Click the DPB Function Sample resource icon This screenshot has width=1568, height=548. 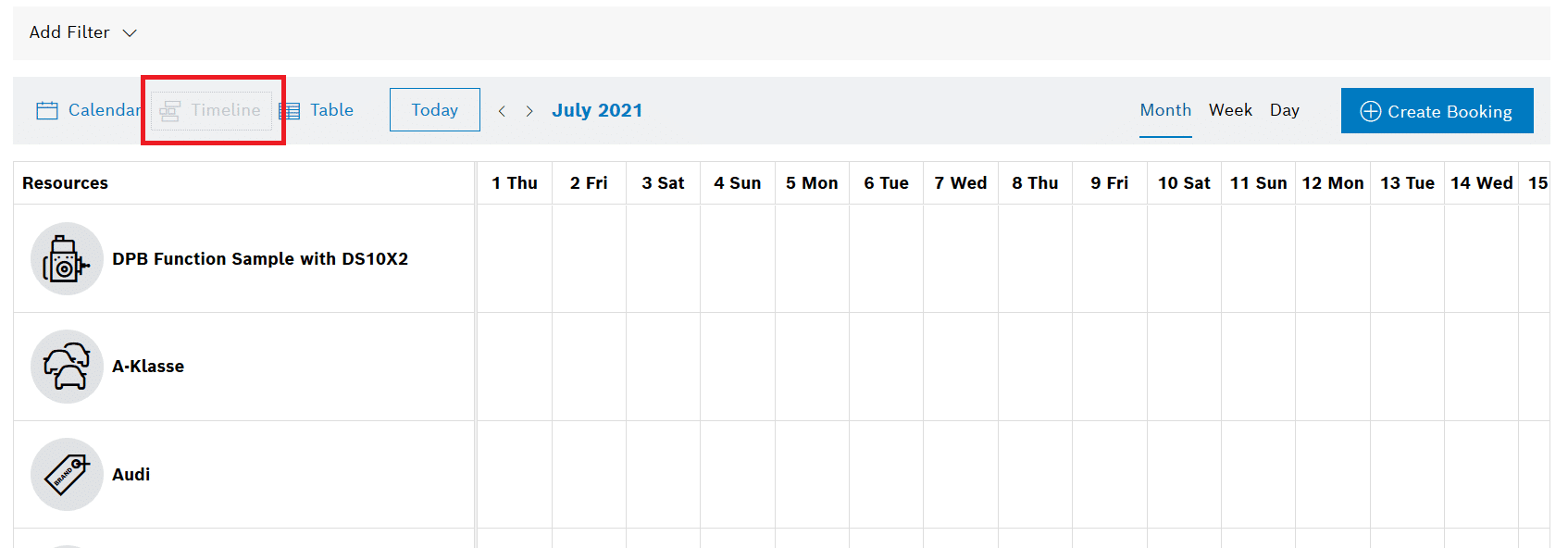coord(67,259)
